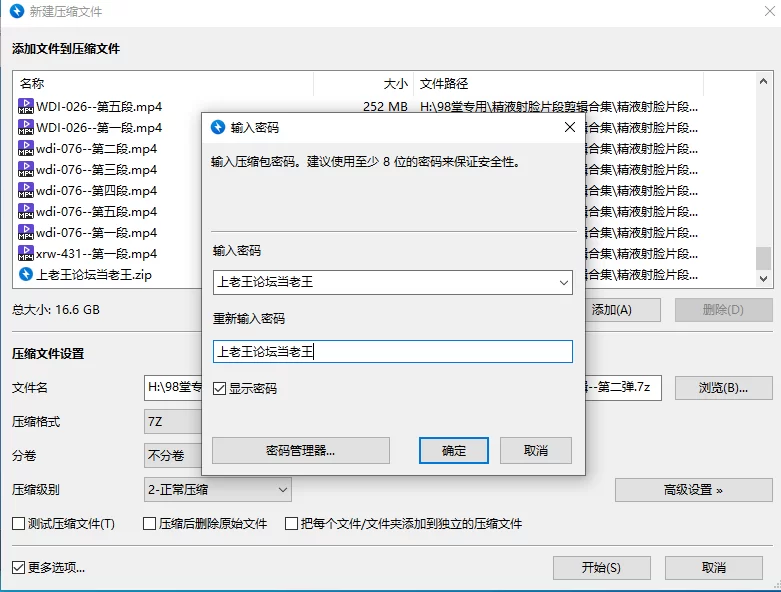Click the 重新输入密码 text field
781x592 pixels.
392,352
